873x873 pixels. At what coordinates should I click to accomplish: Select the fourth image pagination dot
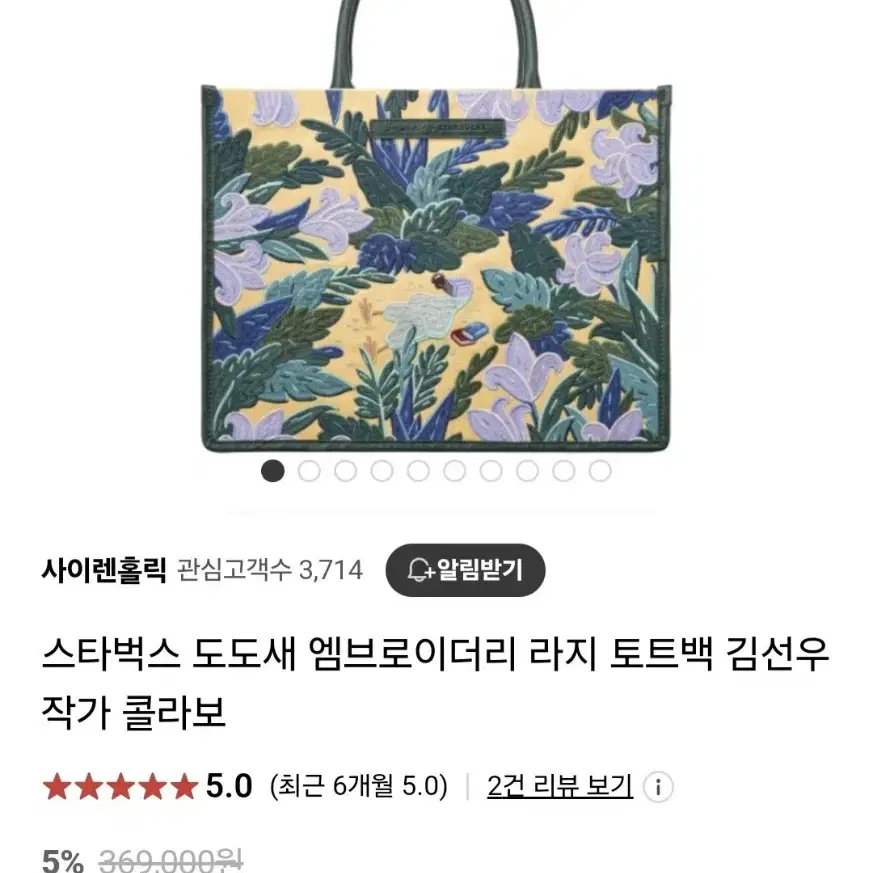[x=382, y=471]
